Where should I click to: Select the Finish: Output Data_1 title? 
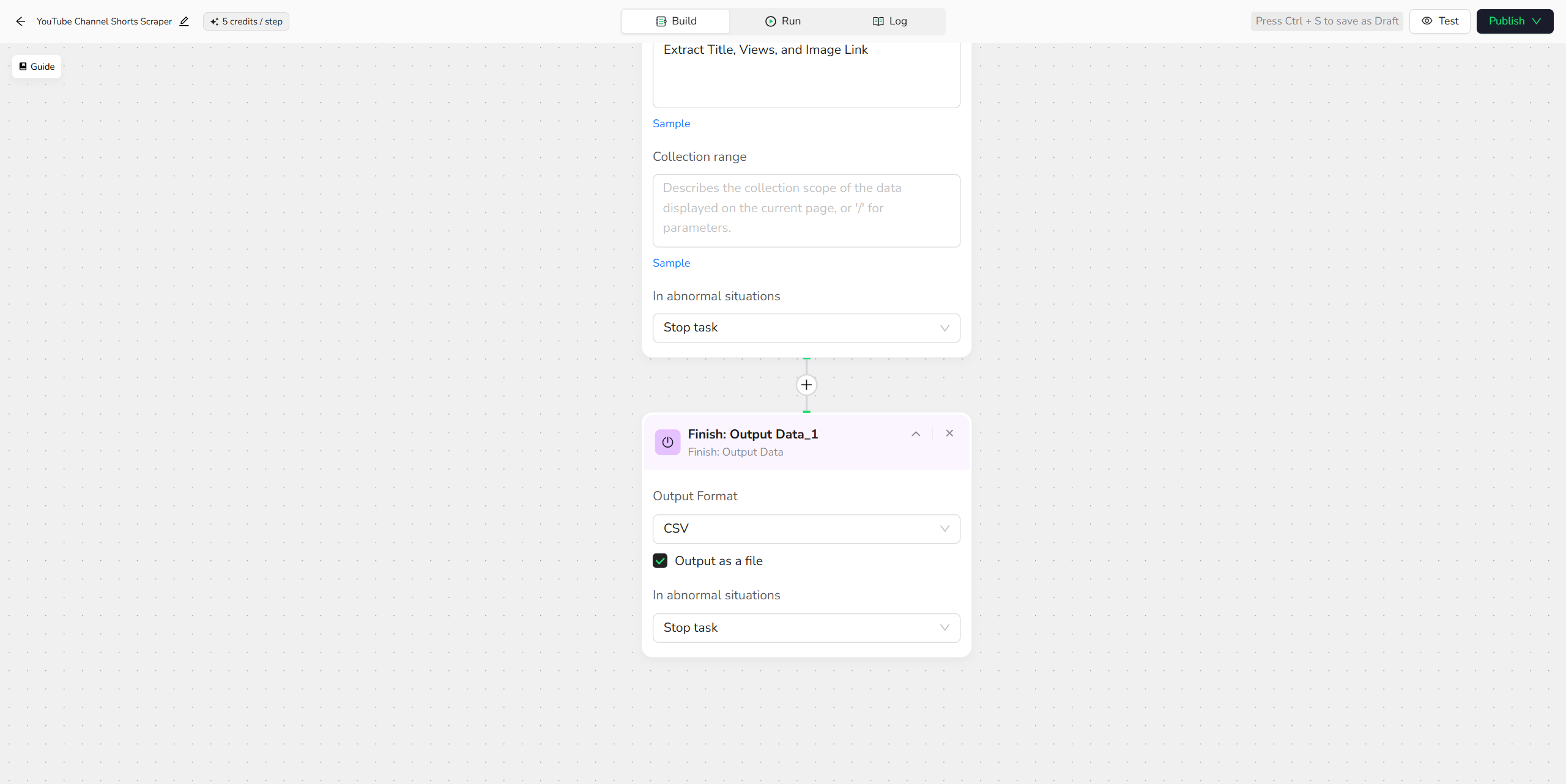(752, 434)
